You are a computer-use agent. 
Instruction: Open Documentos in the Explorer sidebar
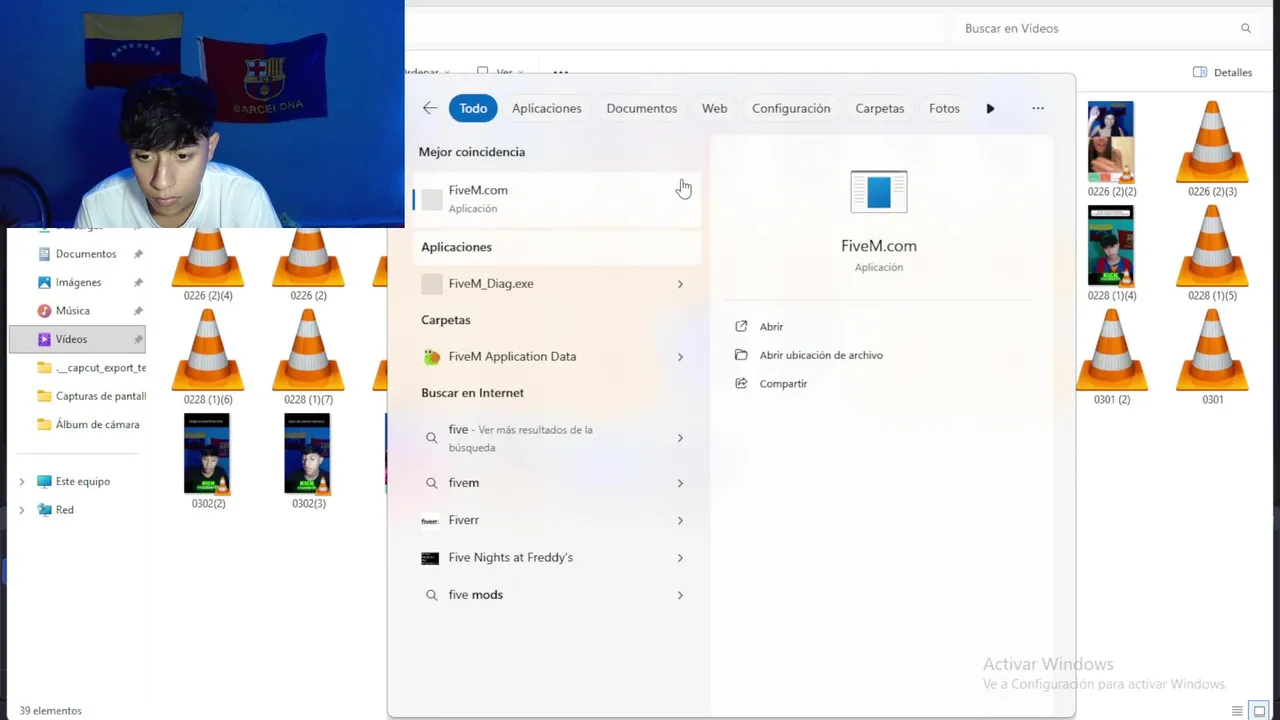[86, 254]
